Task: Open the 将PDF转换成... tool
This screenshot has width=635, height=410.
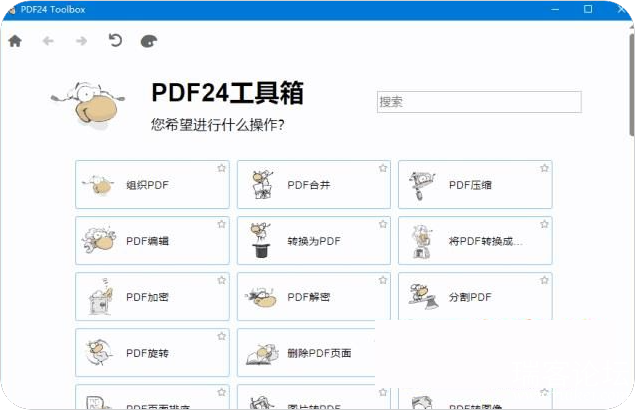Action: 475,240
